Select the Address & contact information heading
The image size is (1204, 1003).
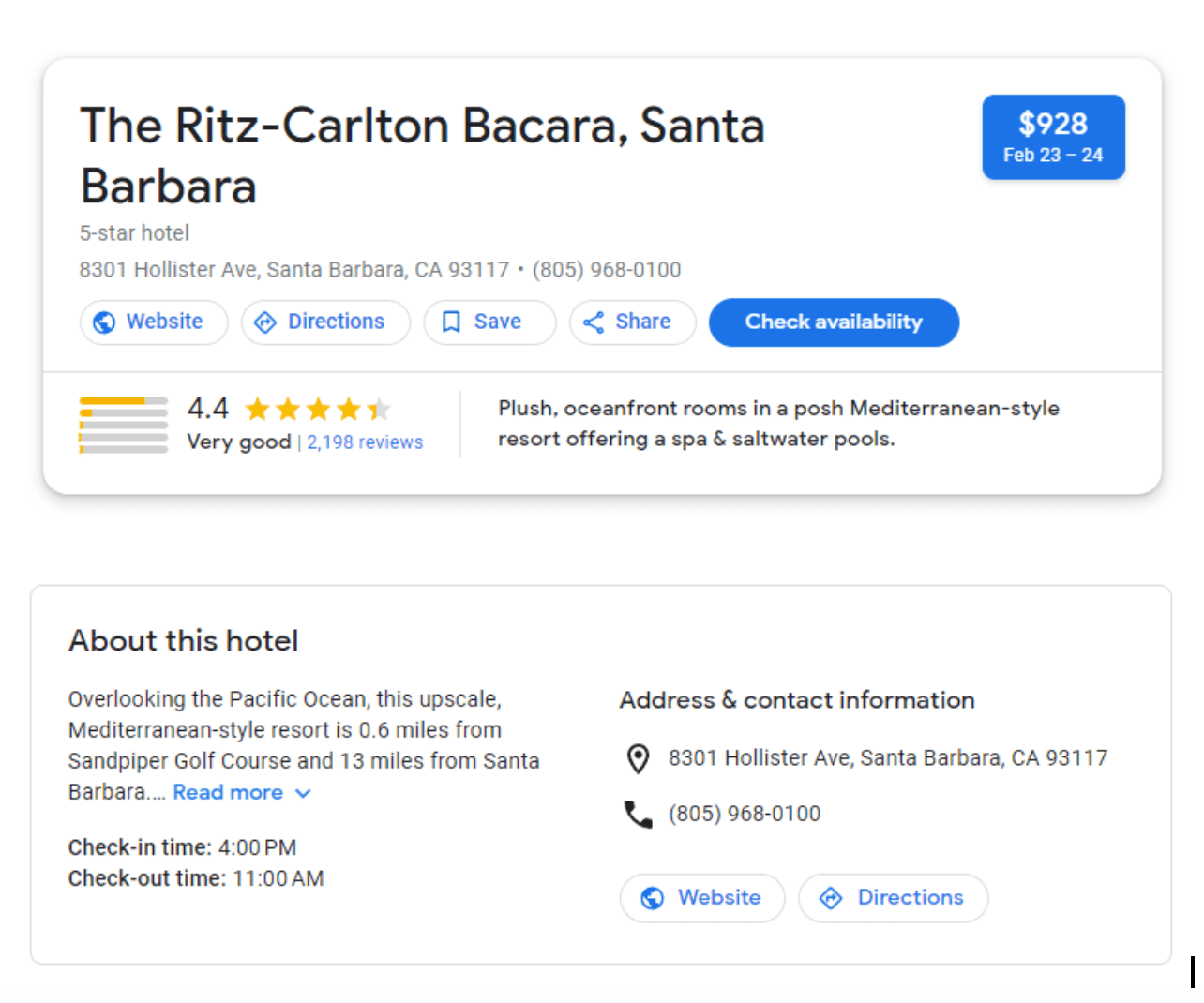click(796, 700)
